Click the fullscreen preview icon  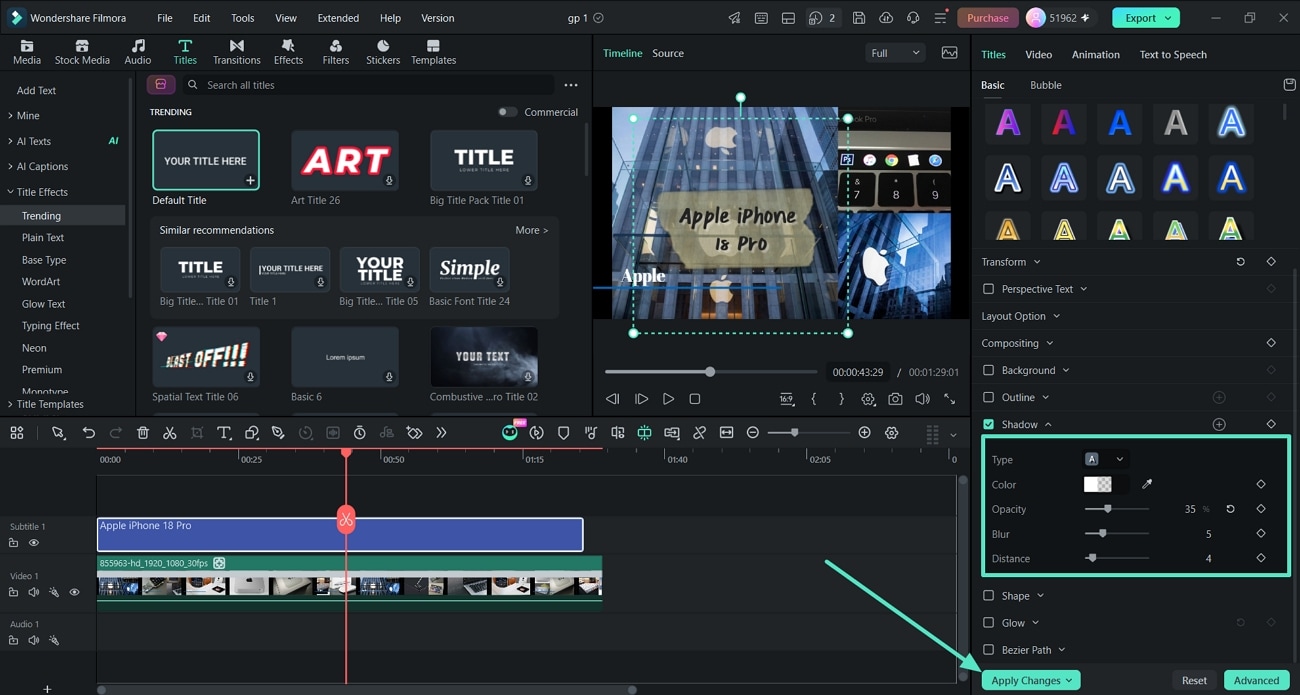click(x=949, y=399)
